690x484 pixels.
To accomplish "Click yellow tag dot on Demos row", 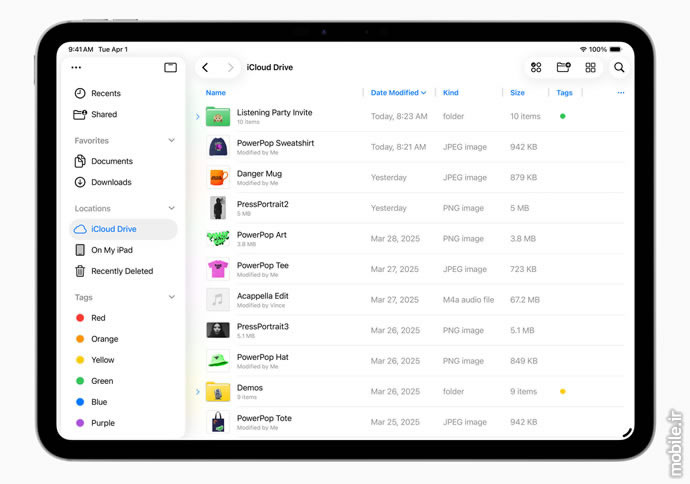I will click(x=562, y=391).
